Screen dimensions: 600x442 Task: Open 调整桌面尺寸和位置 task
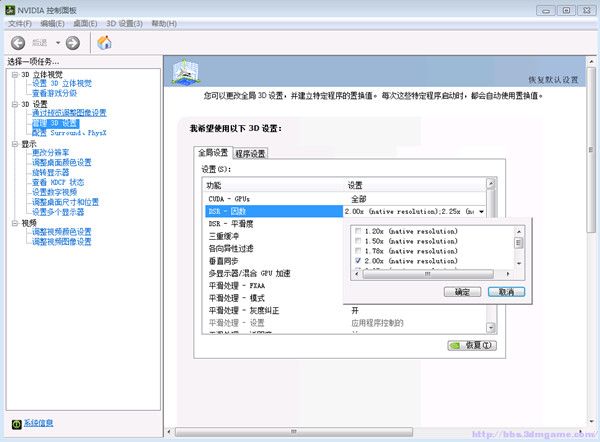(65, 202)
